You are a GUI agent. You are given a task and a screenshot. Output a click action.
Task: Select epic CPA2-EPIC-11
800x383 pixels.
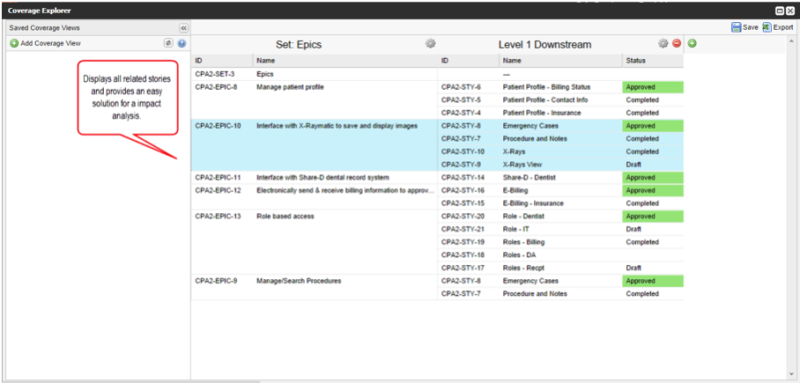(218, 177)
